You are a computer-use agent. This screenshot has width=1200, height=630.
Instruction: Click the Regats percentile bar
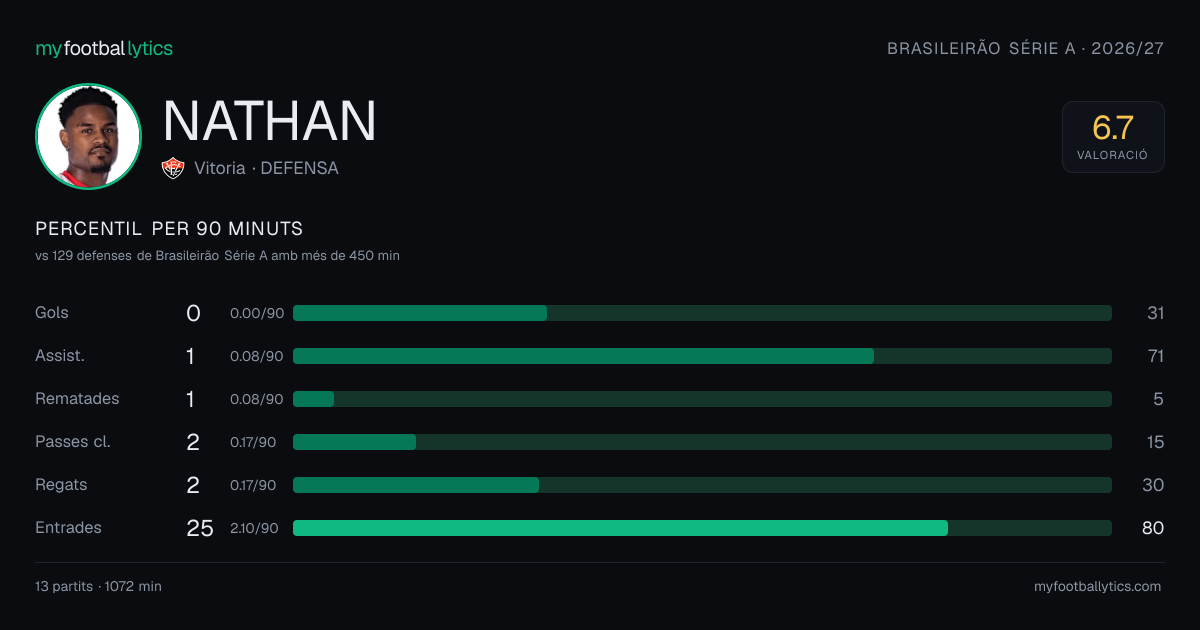tap(702, 485)
